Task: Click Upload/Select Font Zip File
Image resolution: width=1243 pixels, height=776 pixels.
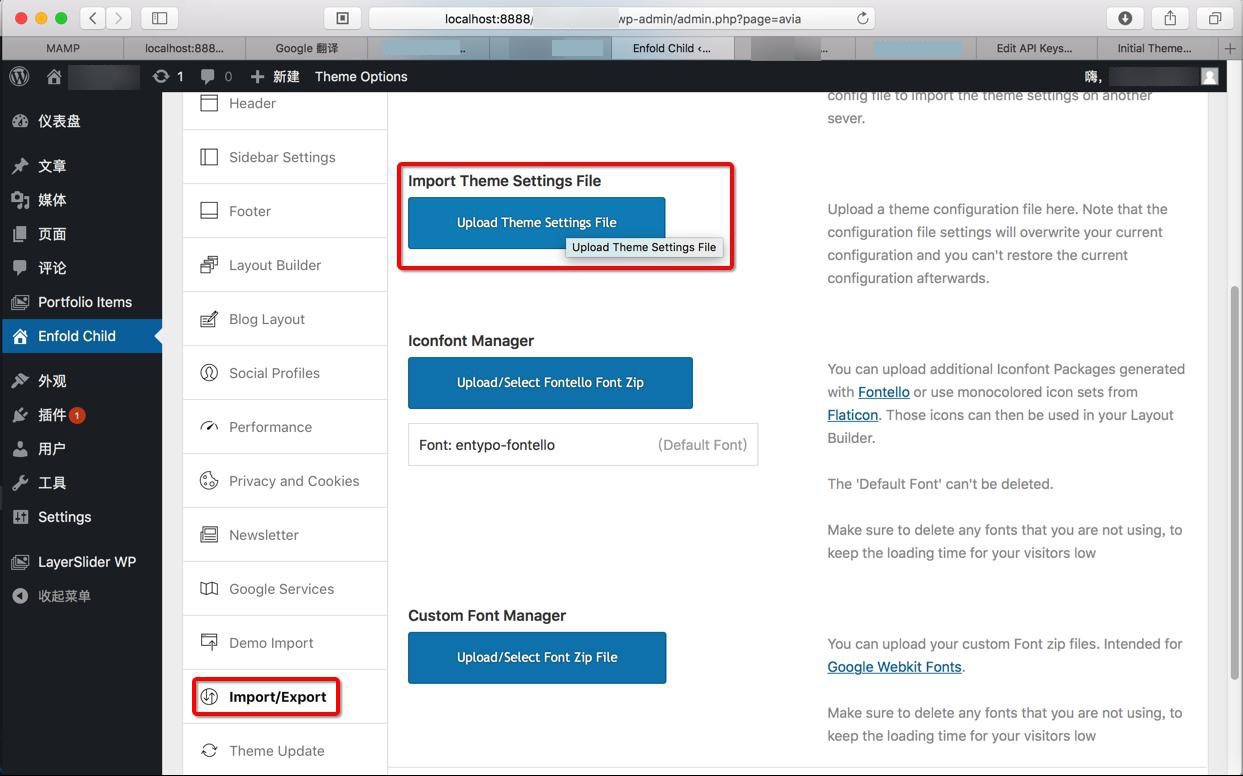Action: click(x=537, y=658)
